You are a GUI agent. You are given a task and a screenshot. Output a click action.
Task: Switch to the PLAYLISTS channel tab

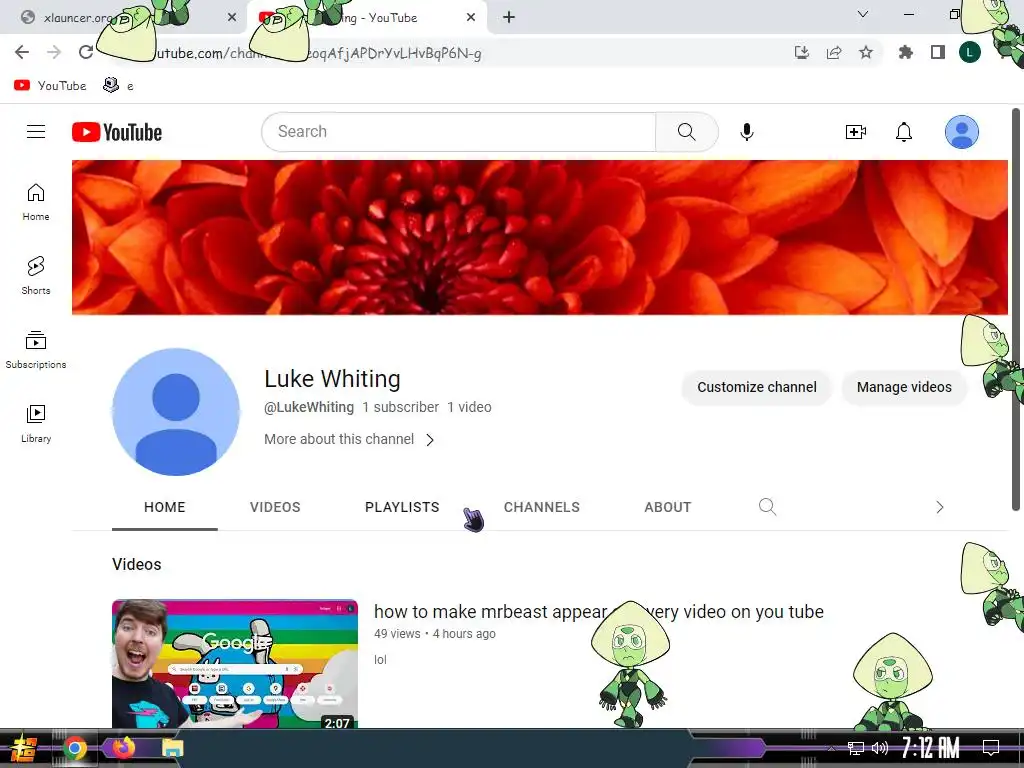402,507
